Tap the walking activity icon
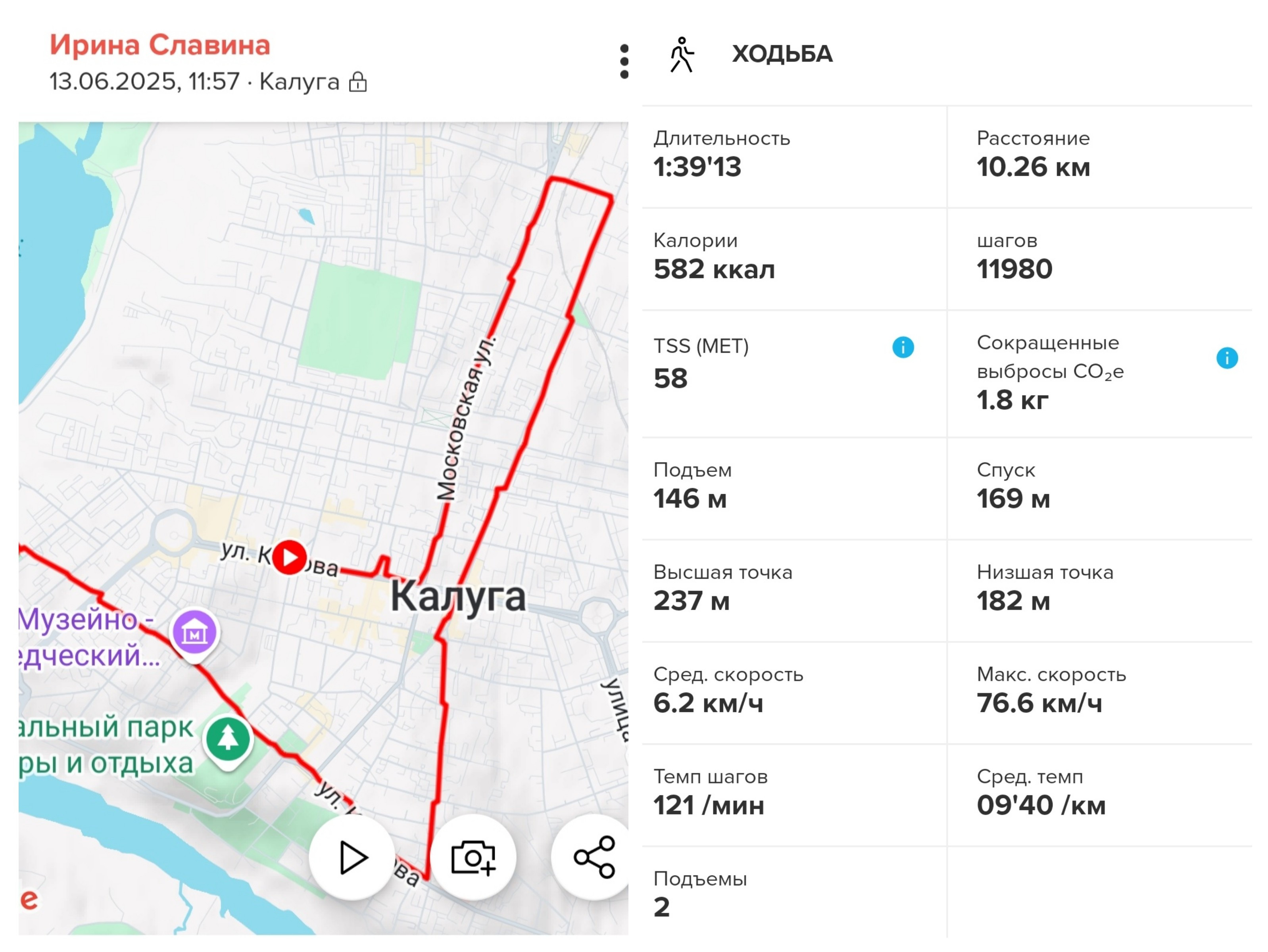The width and height of the screenshot is (1268, 952). [682, 55]
